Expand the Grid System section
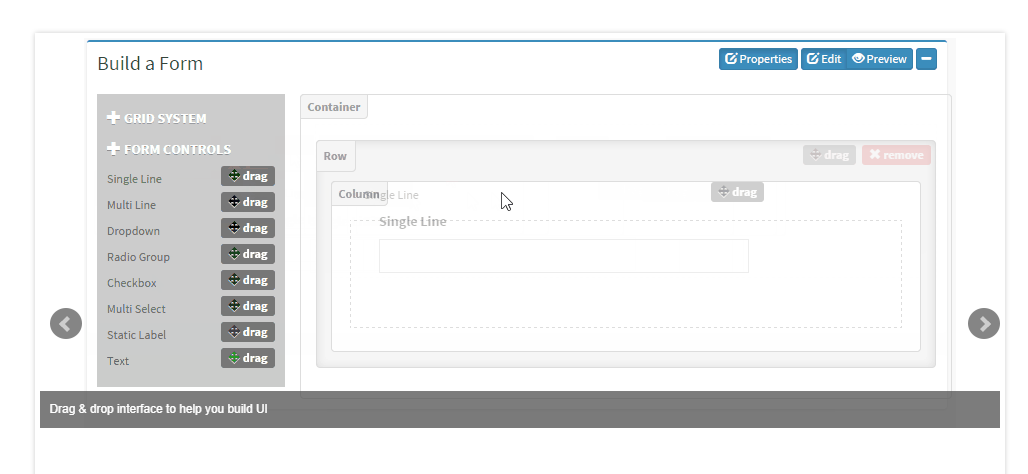 coord(156,118)
